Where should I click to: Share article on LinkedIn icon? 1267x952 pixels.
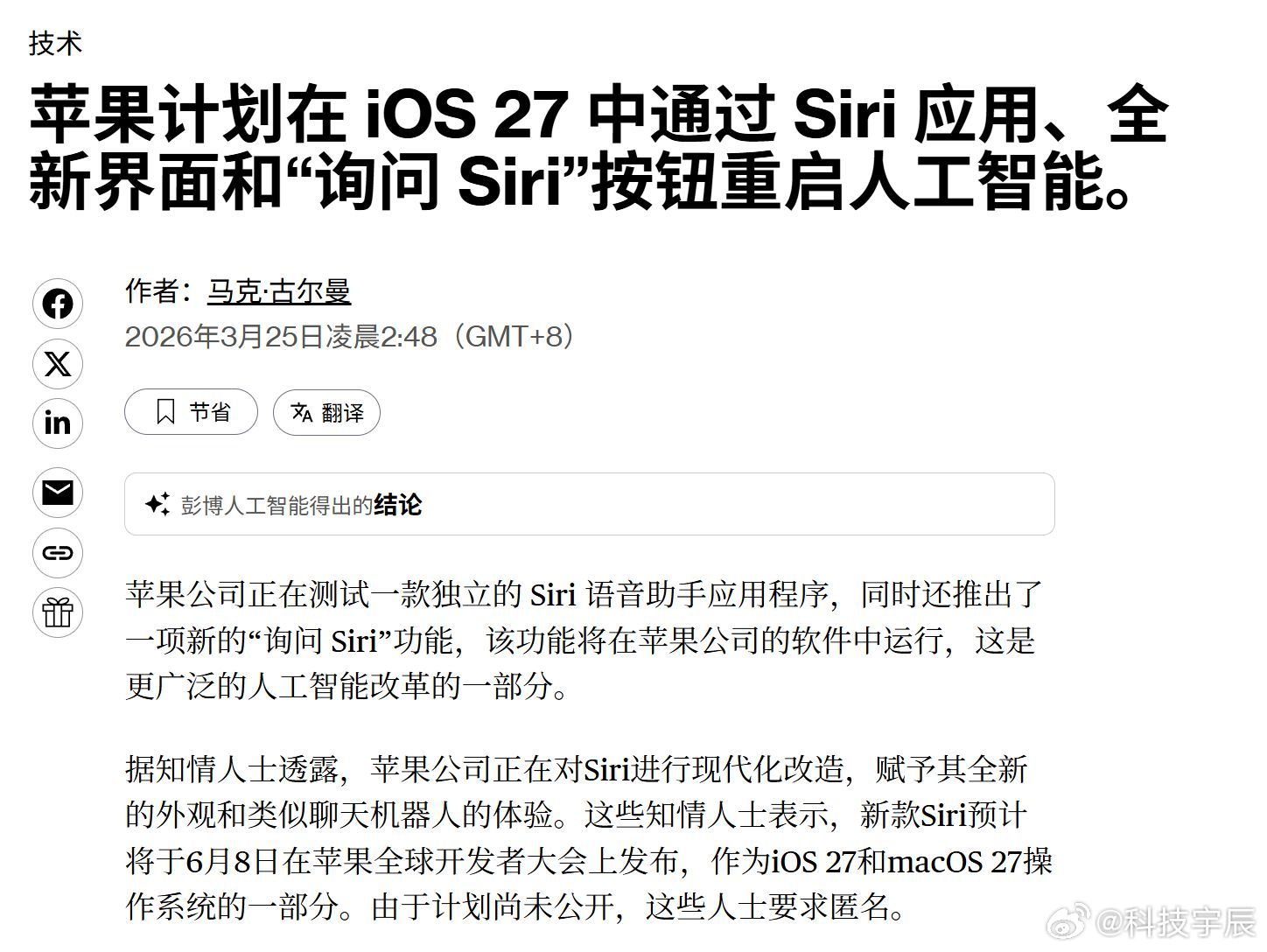pyautogui.click(x=58, y=423)
